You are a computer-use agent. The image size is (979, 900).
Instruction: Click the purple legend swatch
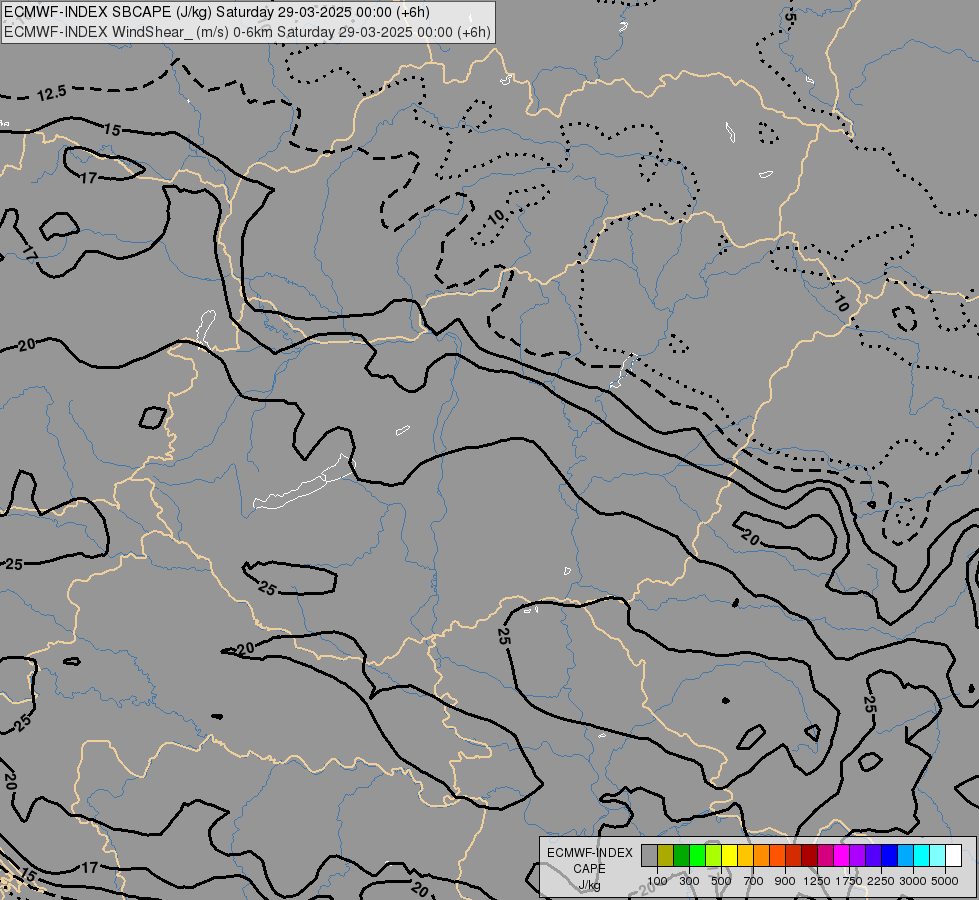[x=857, y=856]
